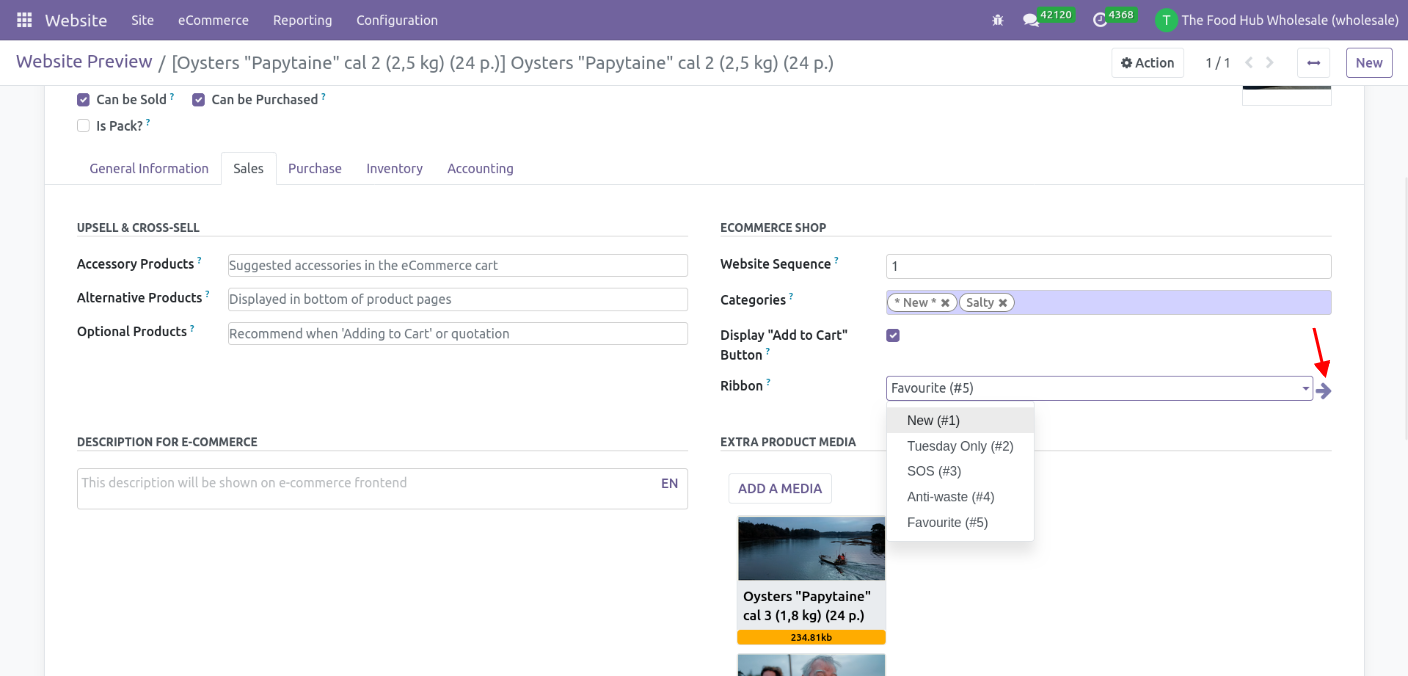Click the Ribbon external link arrow
This screenshot has width=1408, height=676.
click(1324, 391)
